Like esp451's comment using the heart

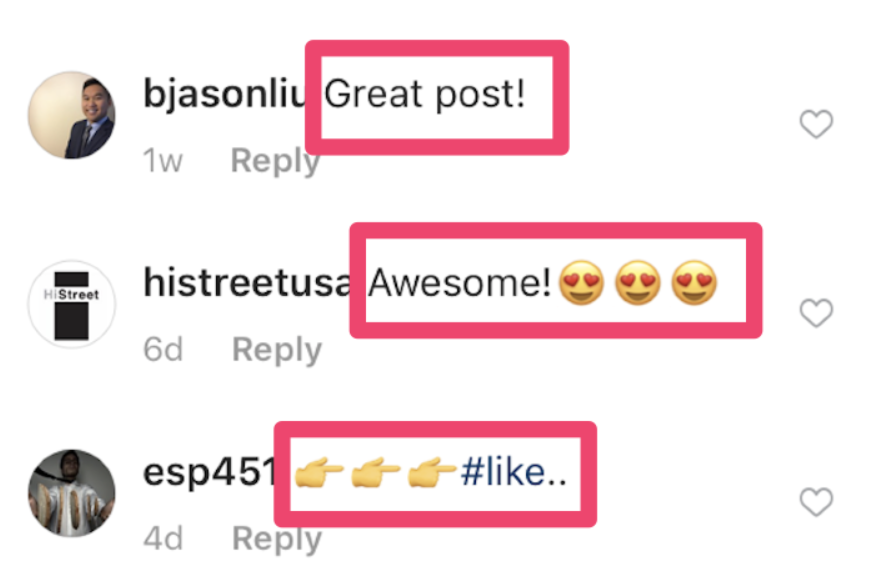[x=816, y=502]
